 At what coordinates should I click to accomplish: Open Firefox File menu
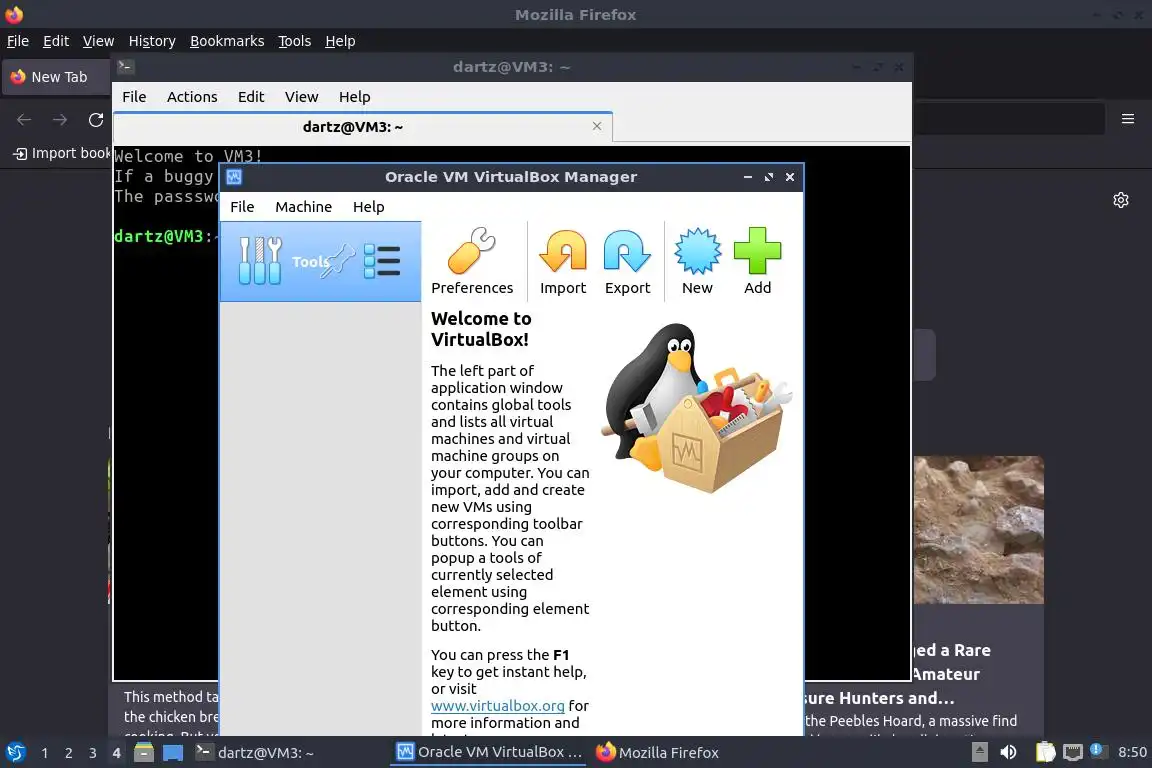click(x=18, y=41)
